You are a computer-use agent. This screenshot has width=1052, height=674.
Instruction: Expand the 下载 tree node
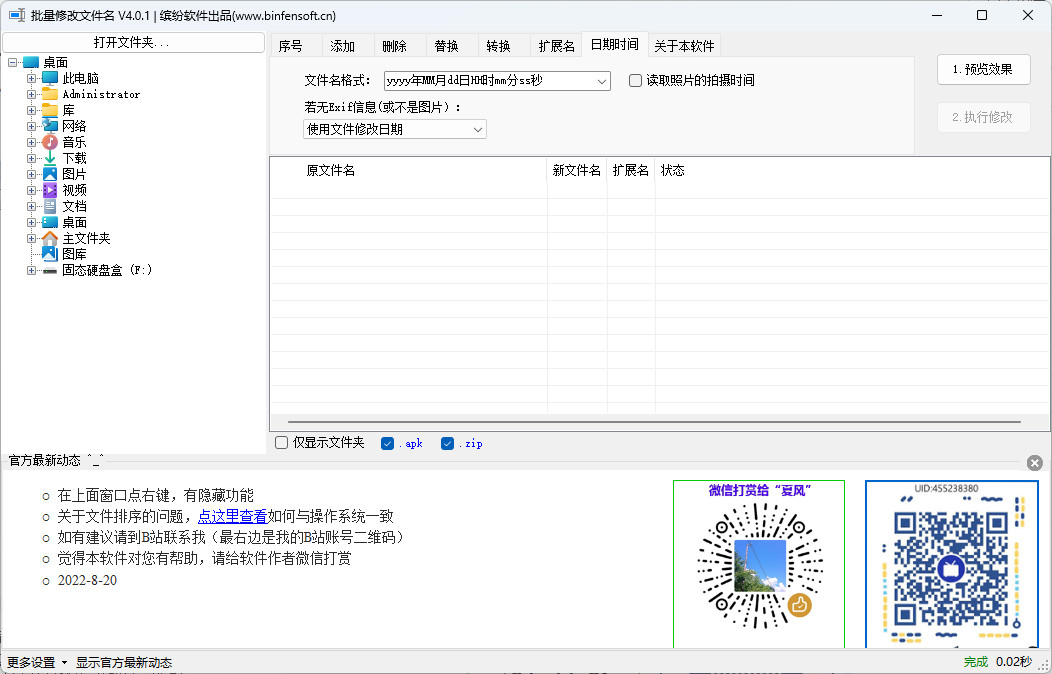point(32,158)
